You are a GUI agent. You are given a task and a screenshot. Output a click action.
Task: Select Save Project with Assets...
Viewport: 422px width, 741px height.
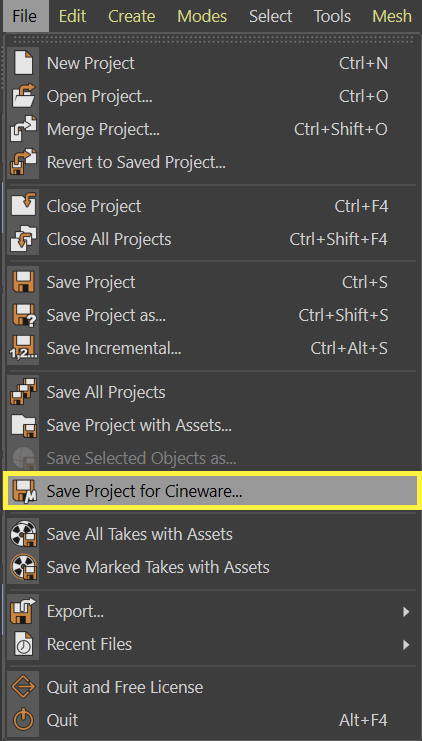click(212, 425)
